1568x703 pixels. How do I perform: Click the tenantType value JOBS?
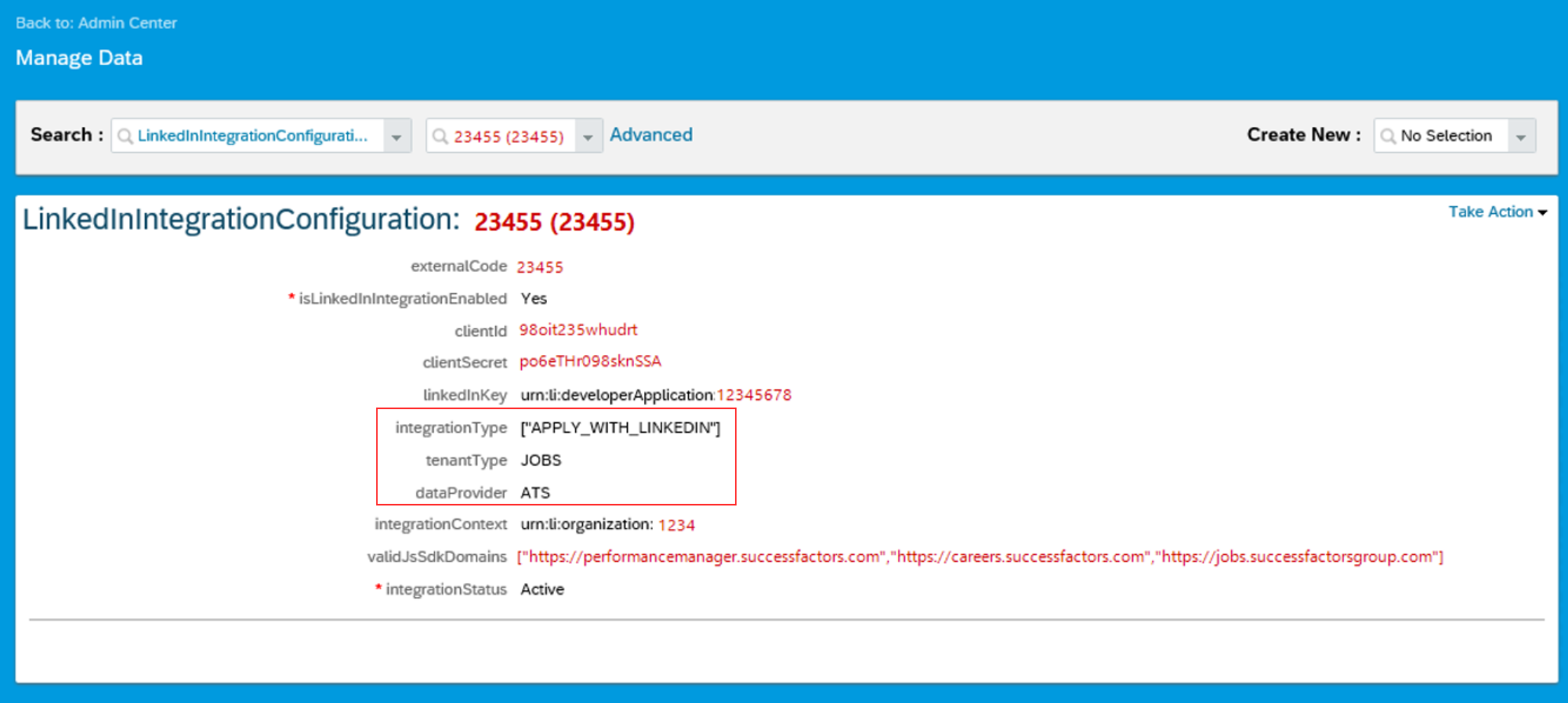click(x=541, y=460)
